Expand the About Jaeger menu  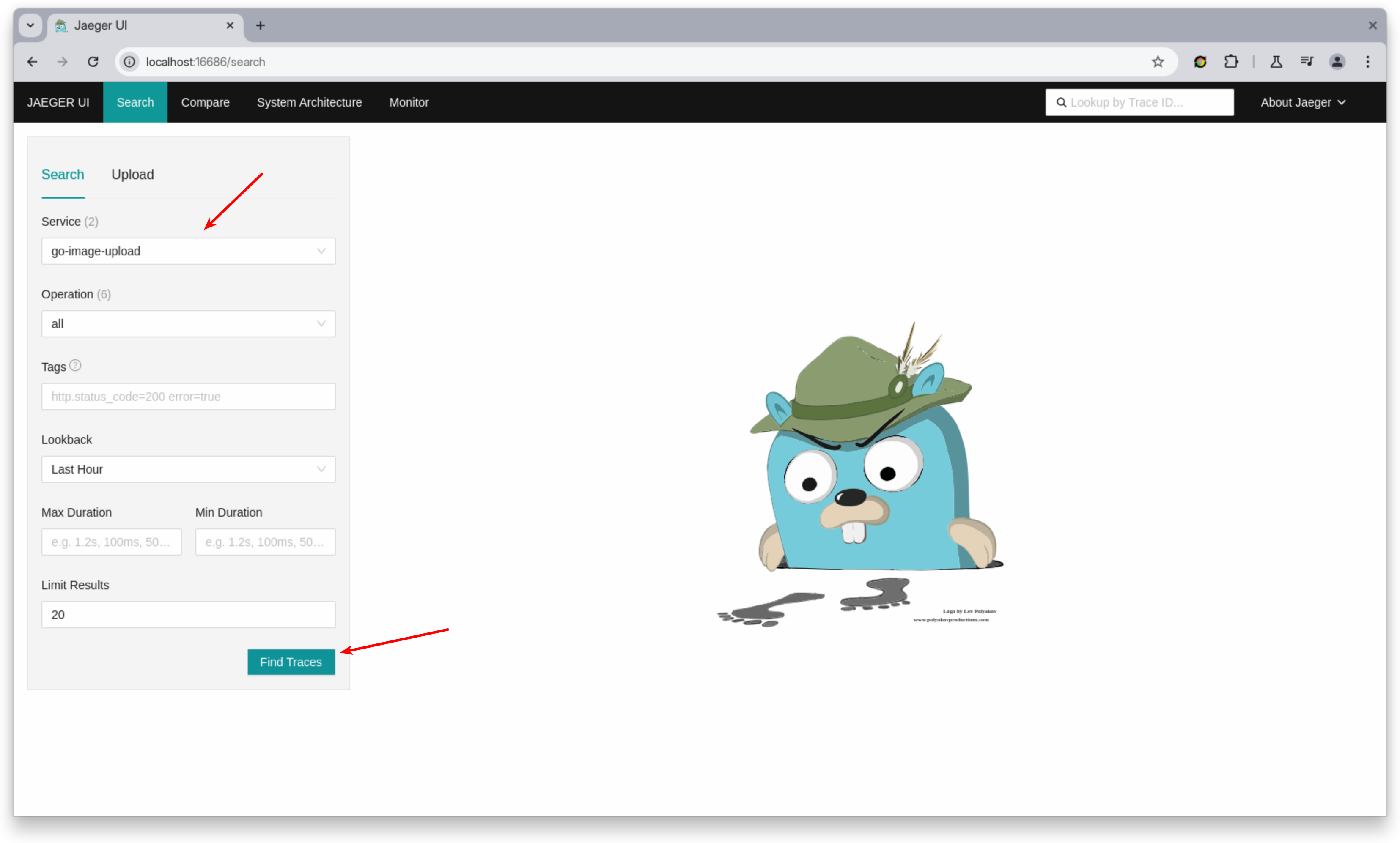(1303, 102)
